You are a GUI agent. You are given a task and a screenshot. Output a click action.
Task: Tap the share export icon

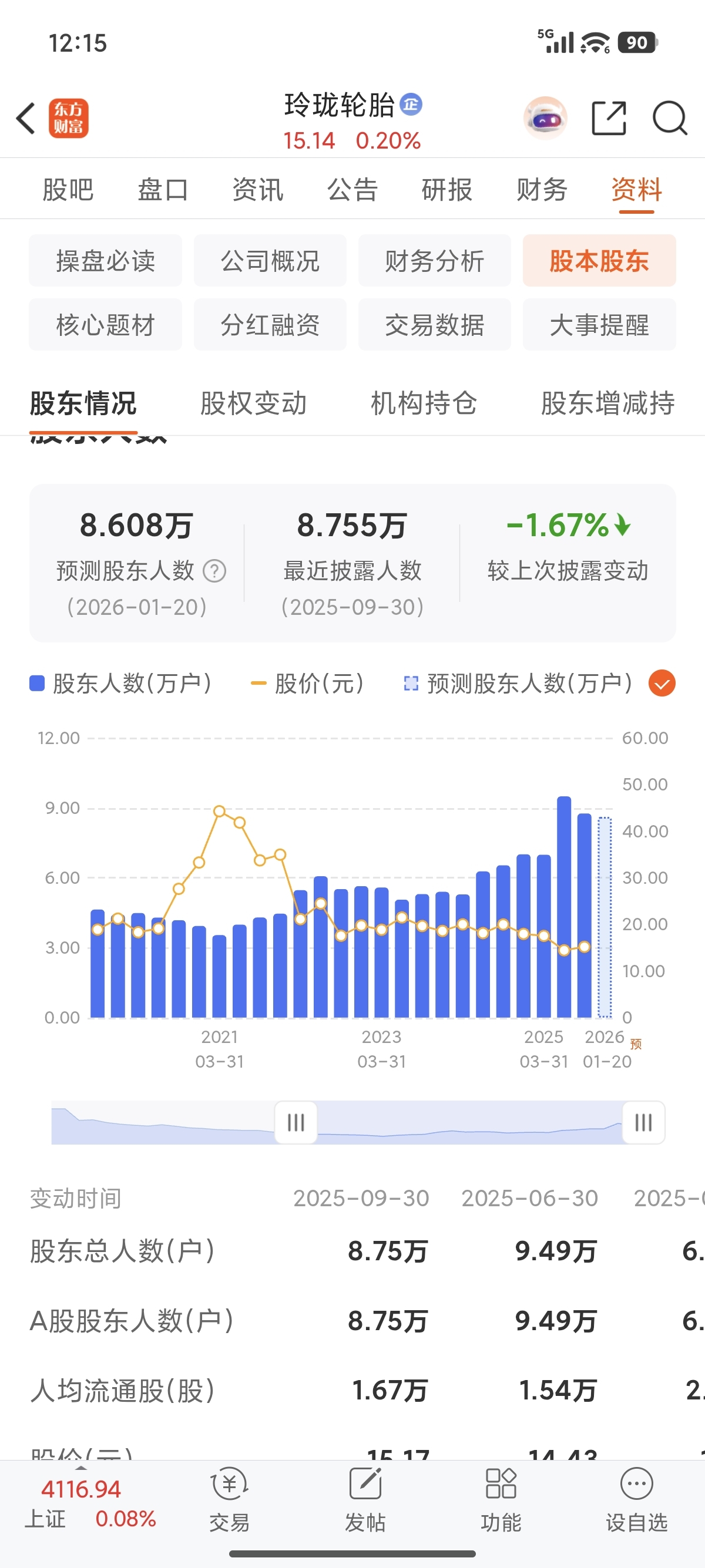coord(609,118)
